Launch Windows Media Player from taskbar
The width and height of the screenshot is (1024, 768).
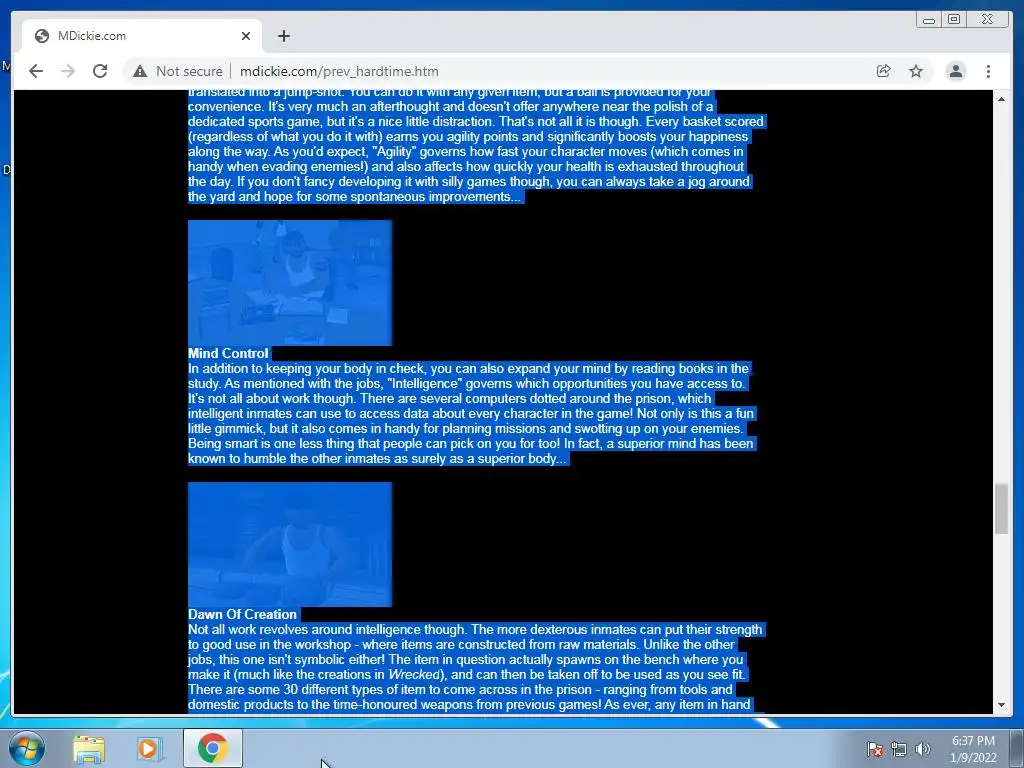[149, 749]
